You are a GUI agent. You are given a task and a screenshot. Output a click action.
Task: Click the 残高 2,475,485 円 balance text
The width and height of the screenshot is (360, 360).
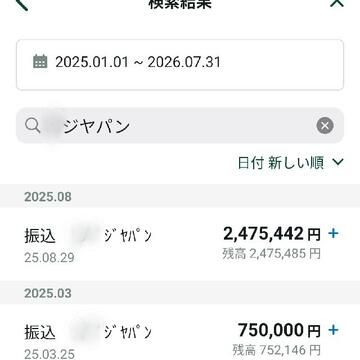pos(271,254)
